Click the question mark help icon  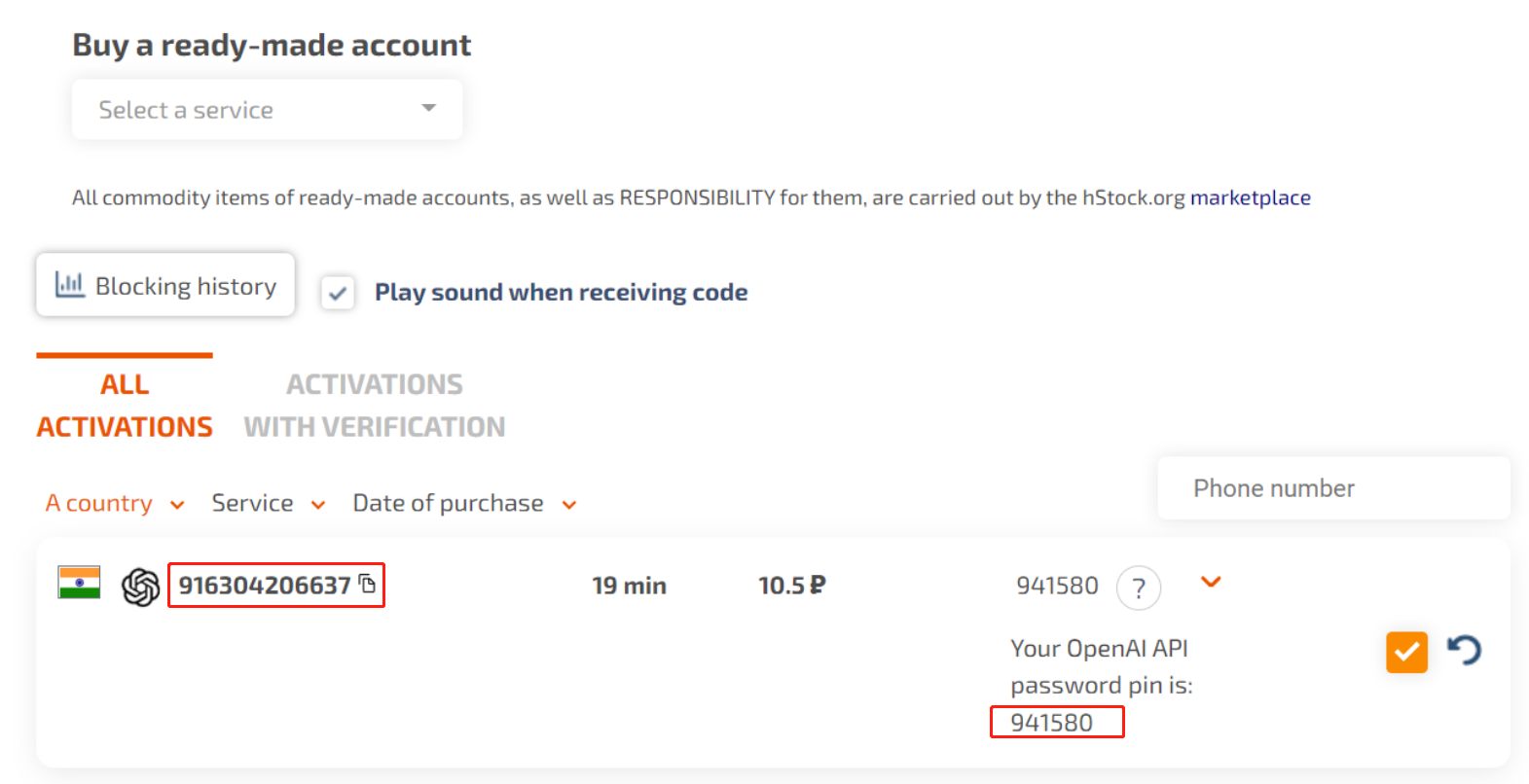(1138, 588)
